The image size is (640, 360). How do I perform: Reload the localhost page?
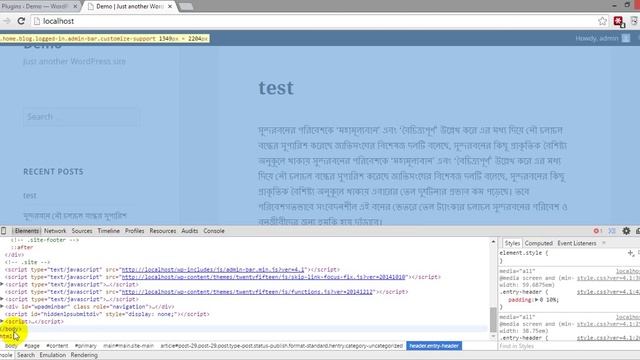pyautogui.click(x=21, y=21)
